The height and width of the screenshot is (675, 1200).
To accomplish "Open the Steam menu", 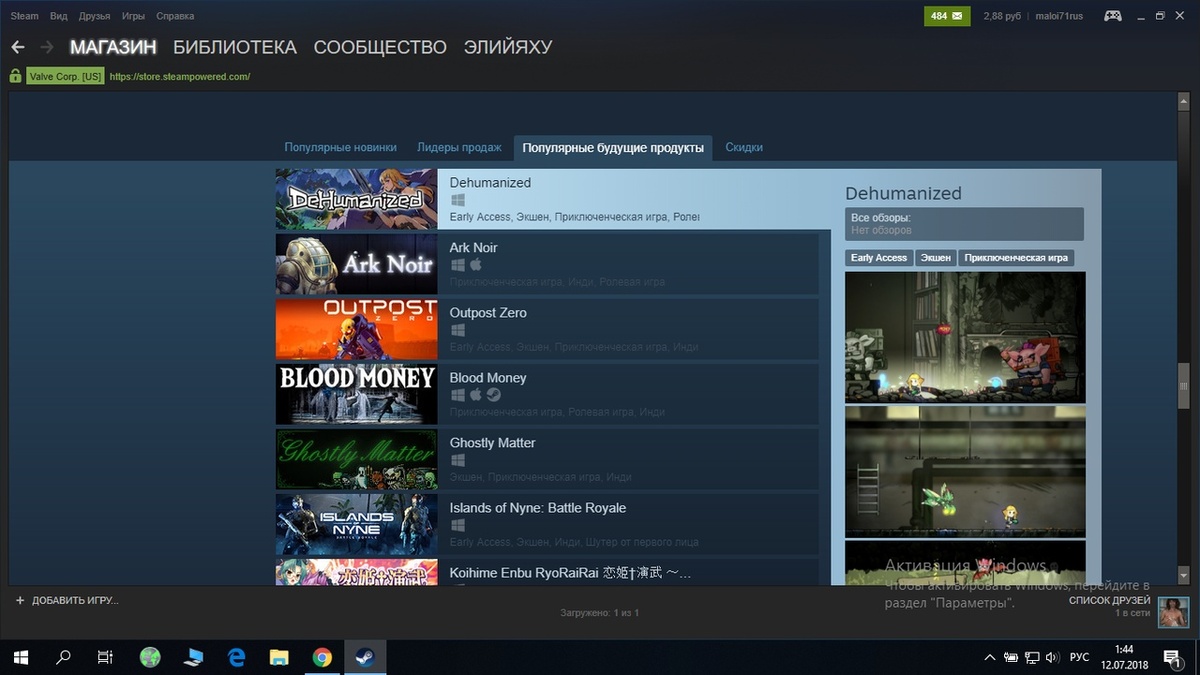I will tap(24, 16).
